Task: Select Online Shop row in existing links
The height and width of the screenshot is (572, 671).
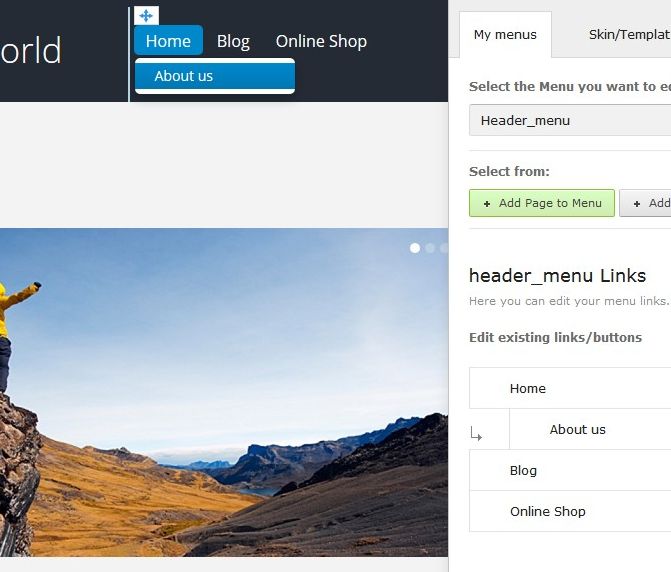Action: click(x=570, y=511)
